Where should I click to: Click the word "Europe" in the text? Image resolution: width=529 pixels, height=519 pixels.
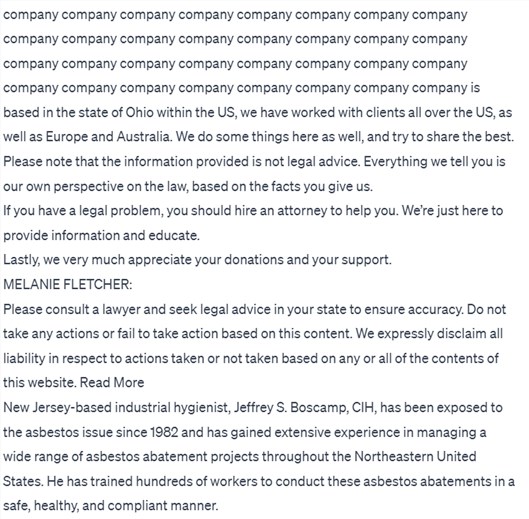coord(66,137)
